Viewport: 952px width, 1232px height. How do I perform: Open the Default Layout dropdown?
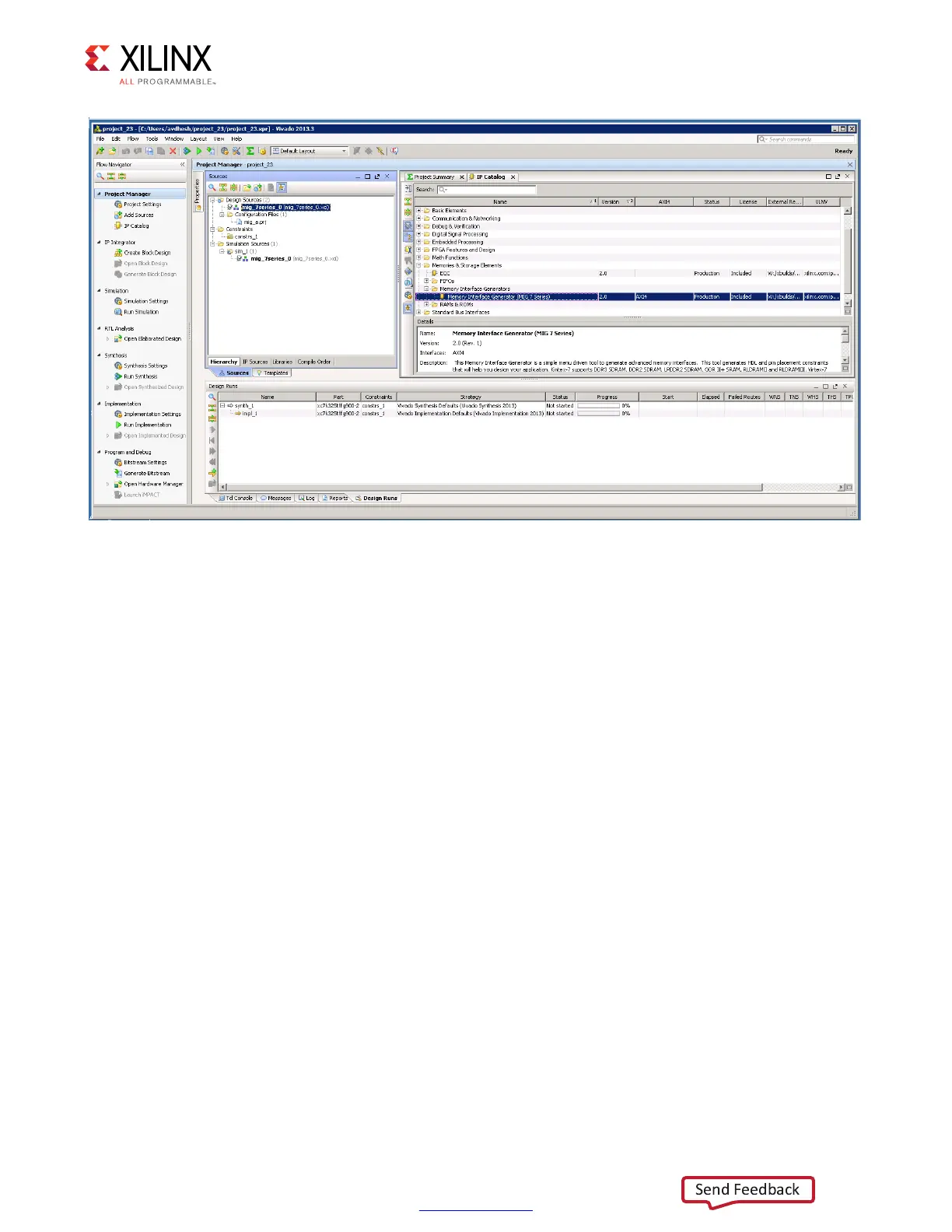[x=308, y=151]
